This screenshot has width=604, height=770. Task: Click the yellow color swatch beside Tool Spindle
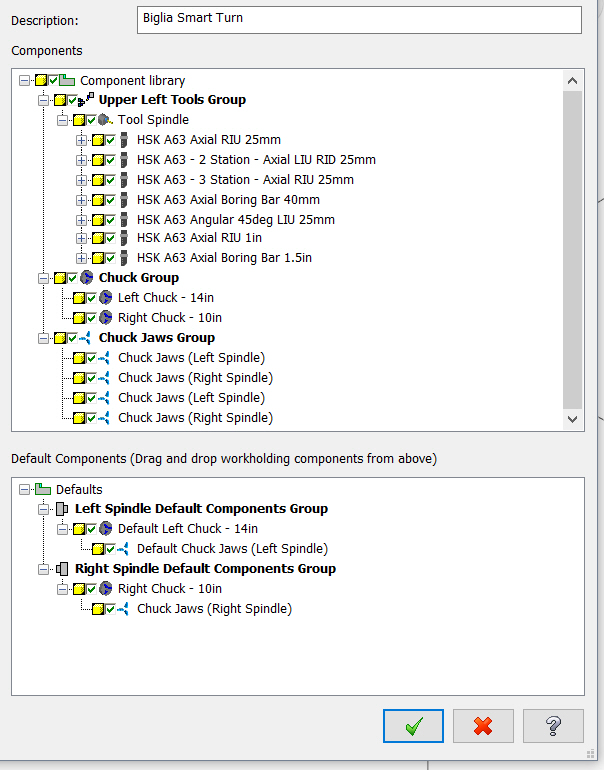coord(79,120)
